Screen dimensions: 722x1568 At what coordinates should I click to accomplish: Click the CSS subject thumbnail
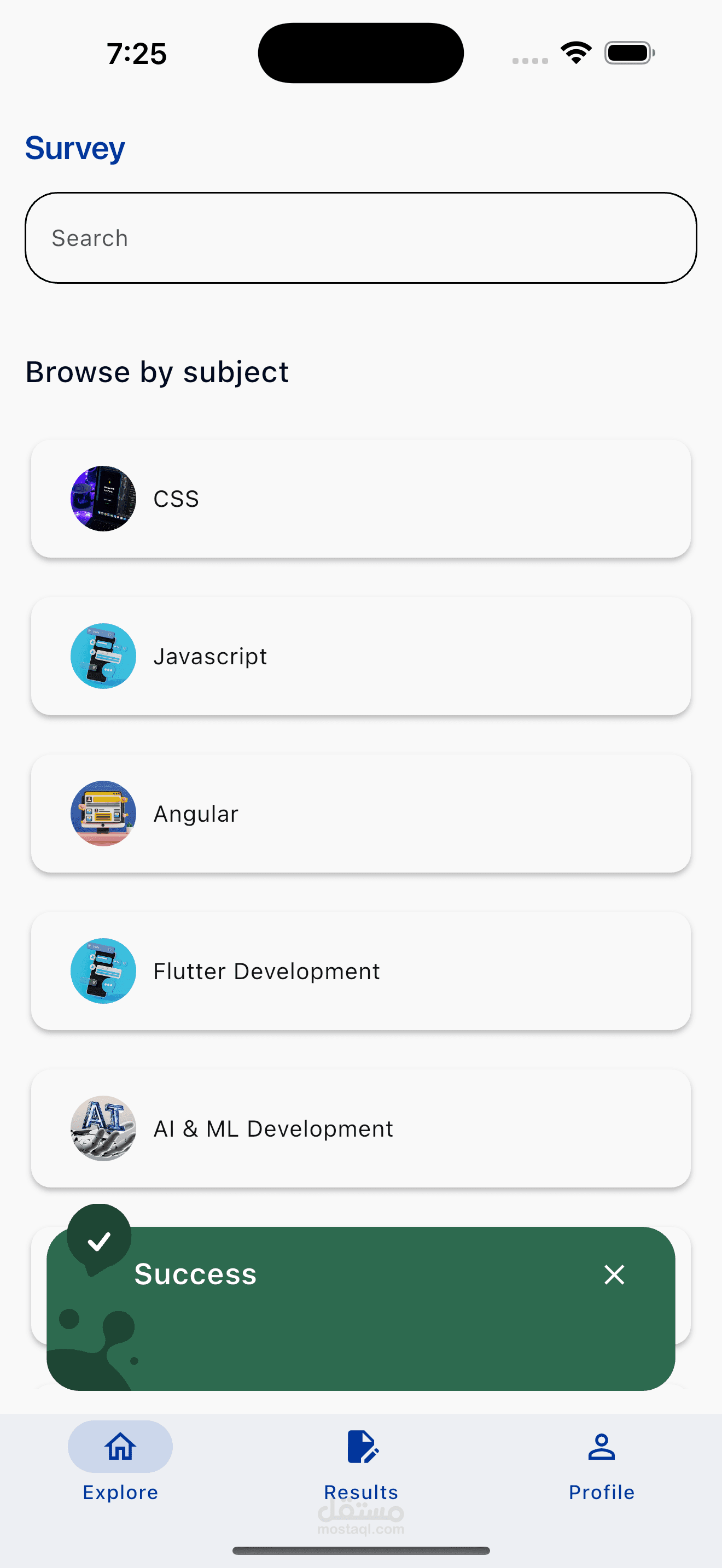point(103,499)
